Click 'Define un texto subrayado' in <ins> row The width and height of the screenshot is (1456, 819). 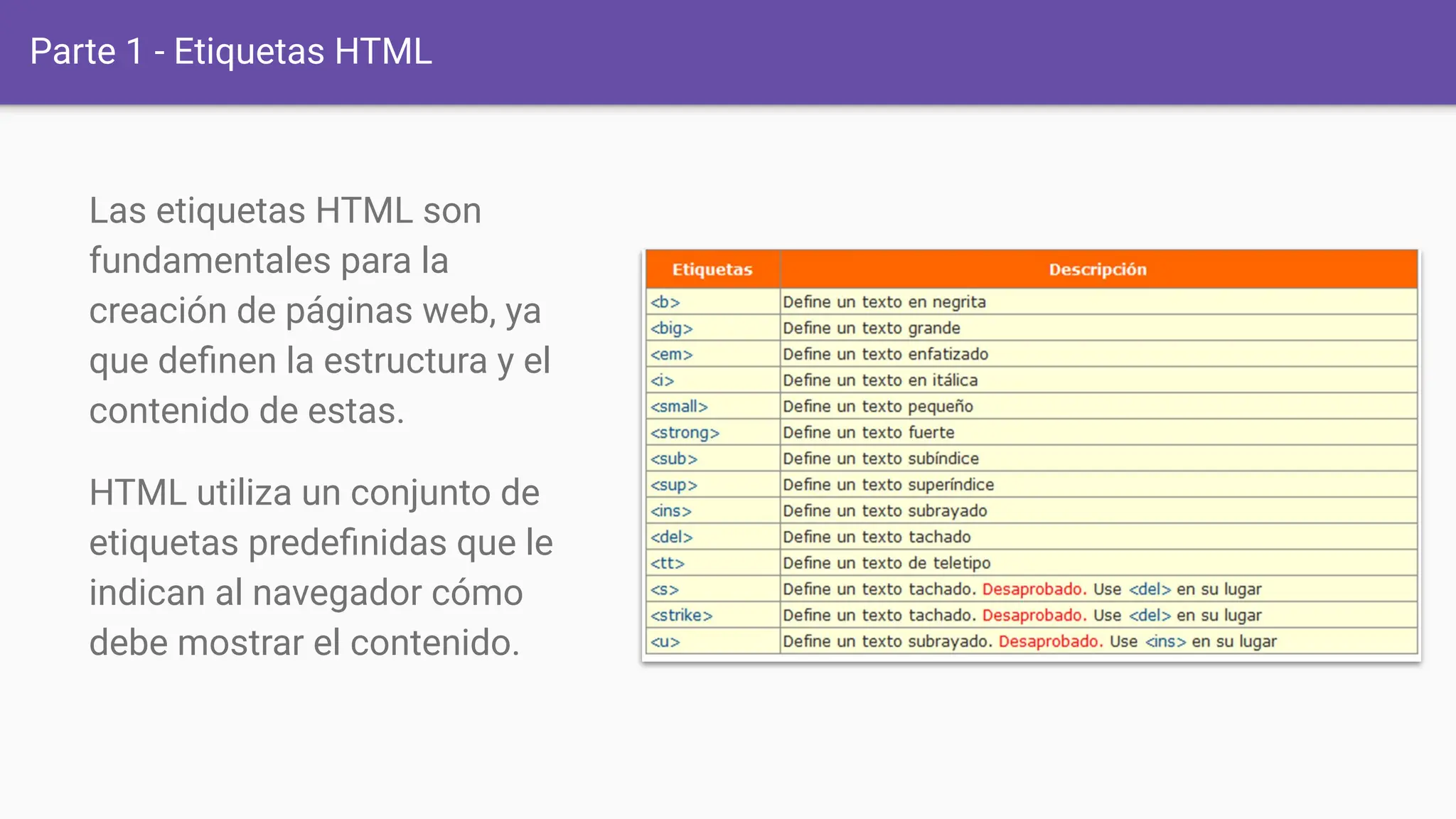885,511
